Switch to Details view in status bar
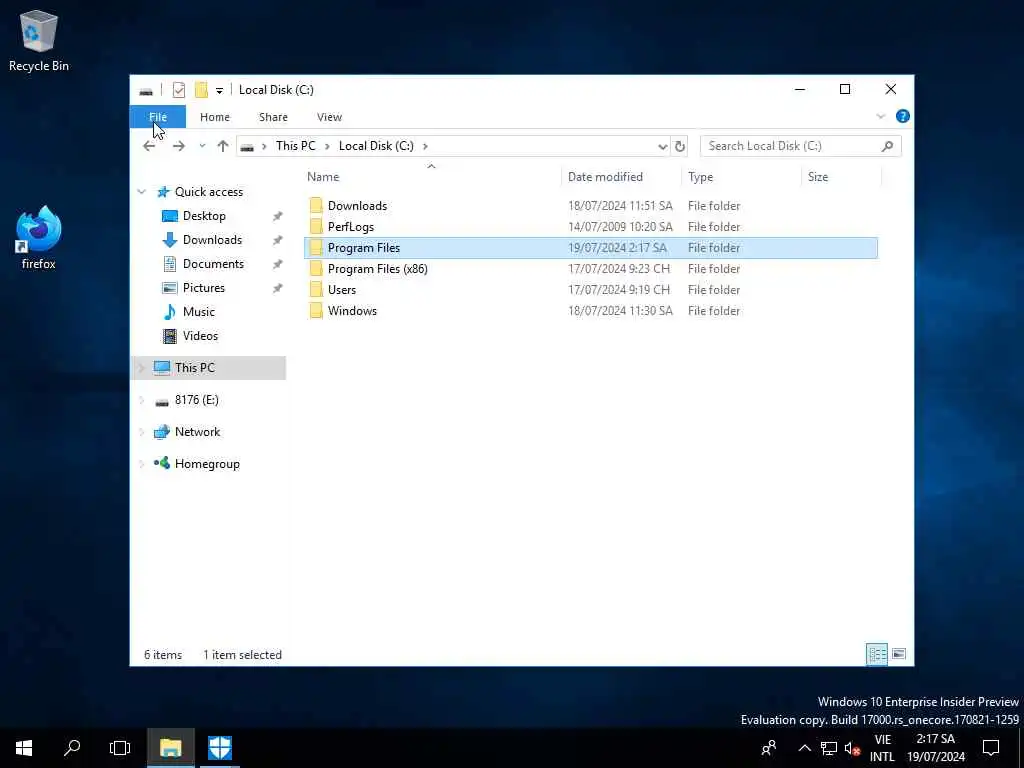The height and width of the screenshot is (768, 1024). tap(877, 654)
